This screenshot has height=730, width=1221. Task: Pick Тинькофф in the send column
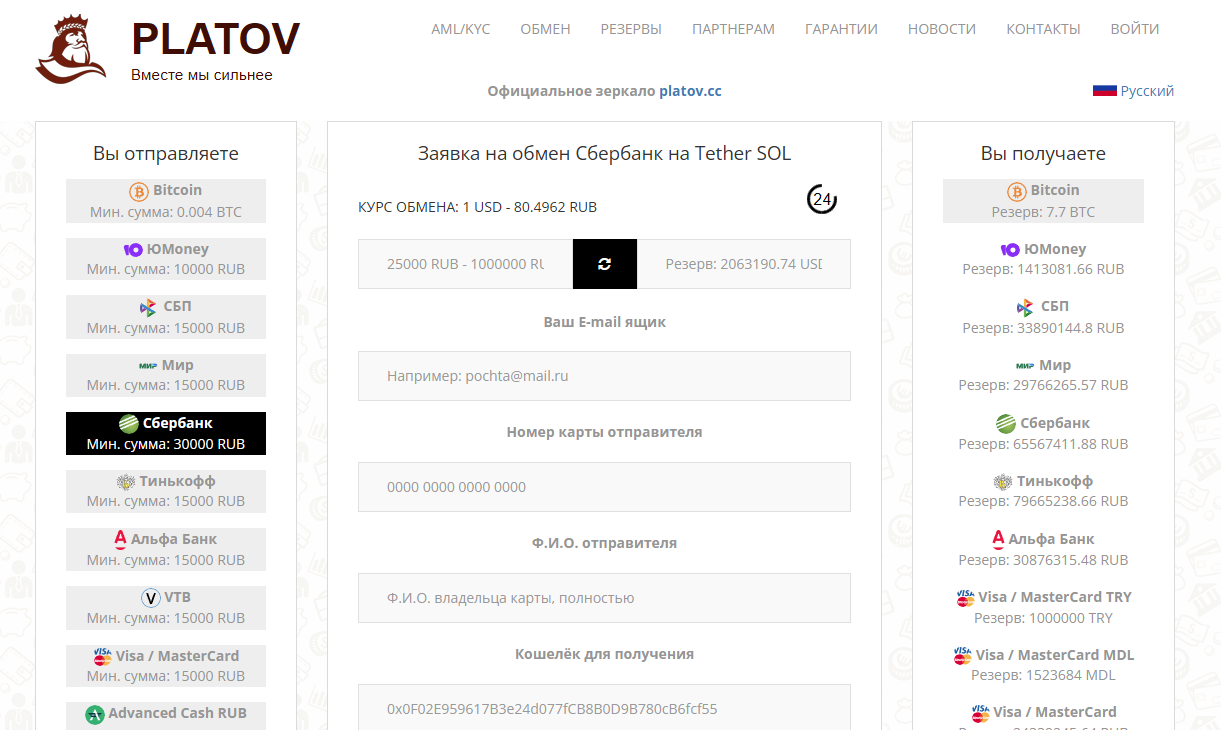point(166,491)
